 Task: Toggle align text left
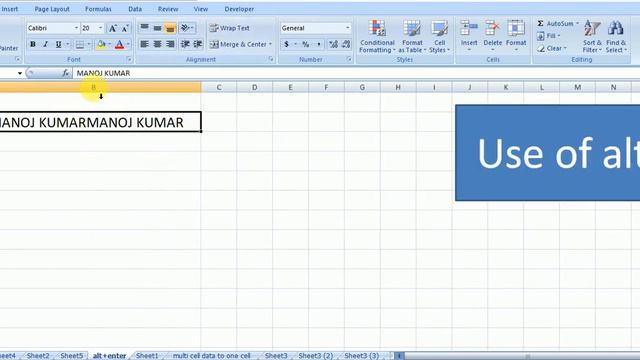tap(144, 44)
